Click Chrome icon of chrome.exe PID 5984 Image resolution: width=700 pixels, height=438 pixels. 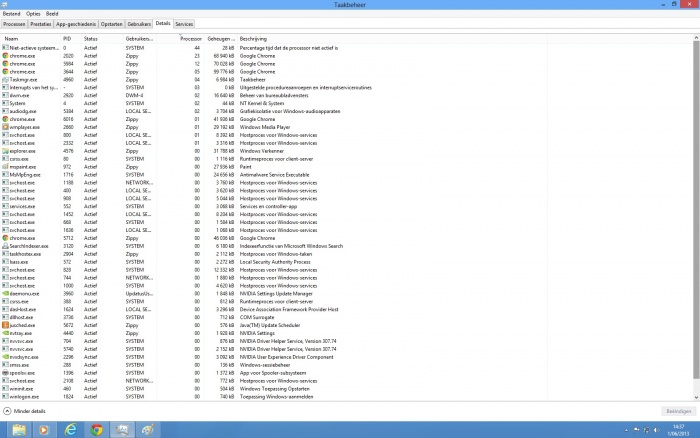tap(5, 64)
